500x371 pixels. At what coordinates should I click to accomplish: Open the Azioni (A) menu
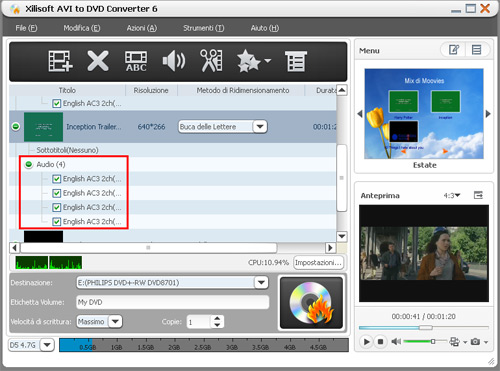[x=141, y=28]
